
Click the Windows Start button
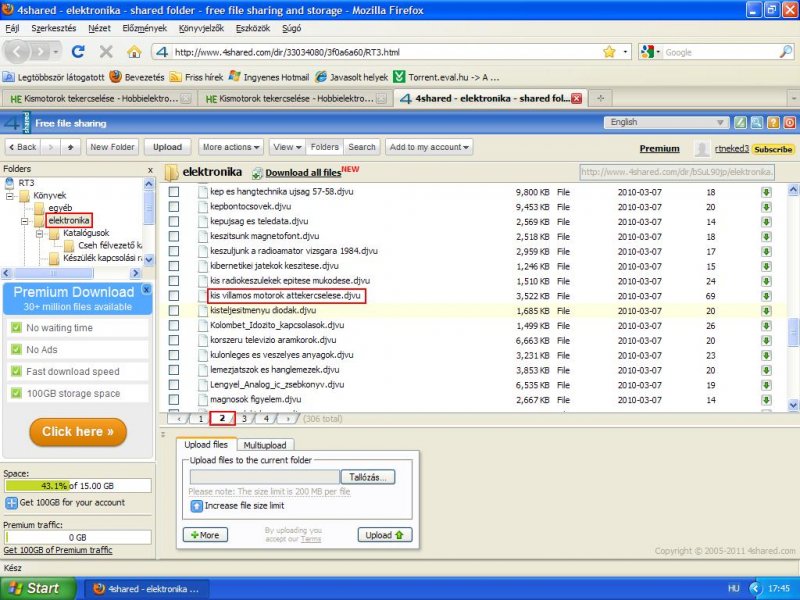click(38, 588)
